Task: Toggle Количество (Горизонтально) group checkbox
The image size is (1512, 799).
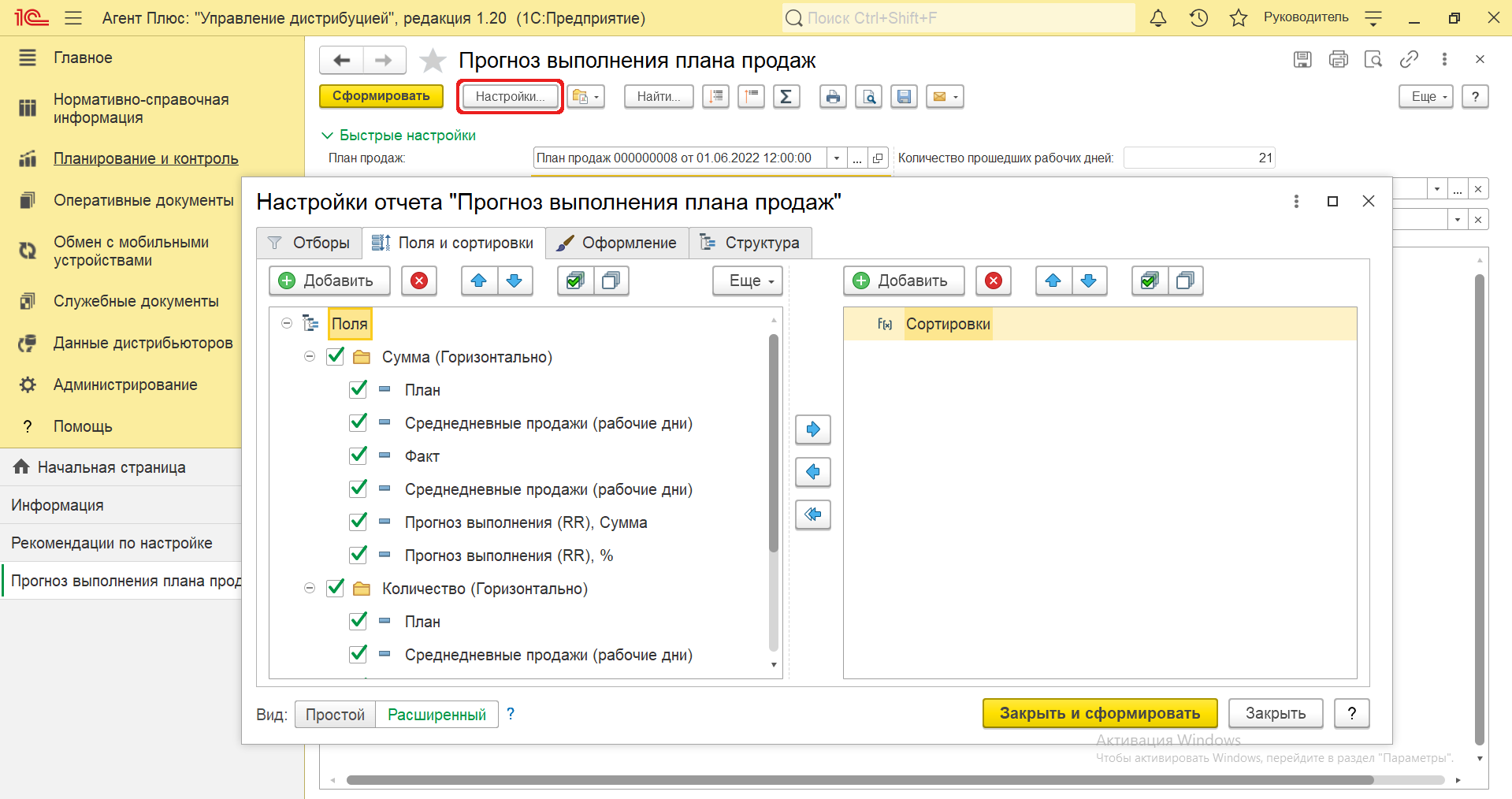Action: coord(335,588)
